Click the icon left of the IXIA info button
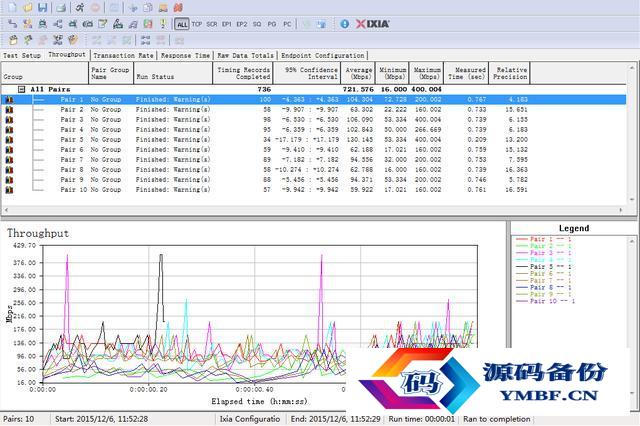Viewport: 640px width, 426px height. [322, 24]
